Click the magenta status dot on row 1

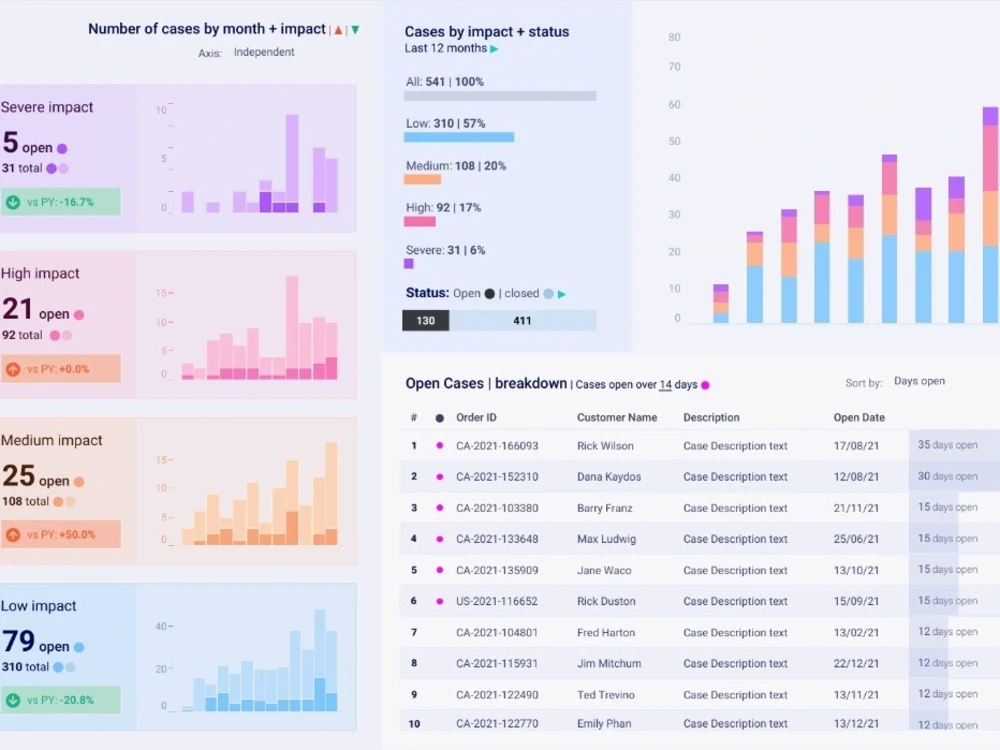(437, 445)
